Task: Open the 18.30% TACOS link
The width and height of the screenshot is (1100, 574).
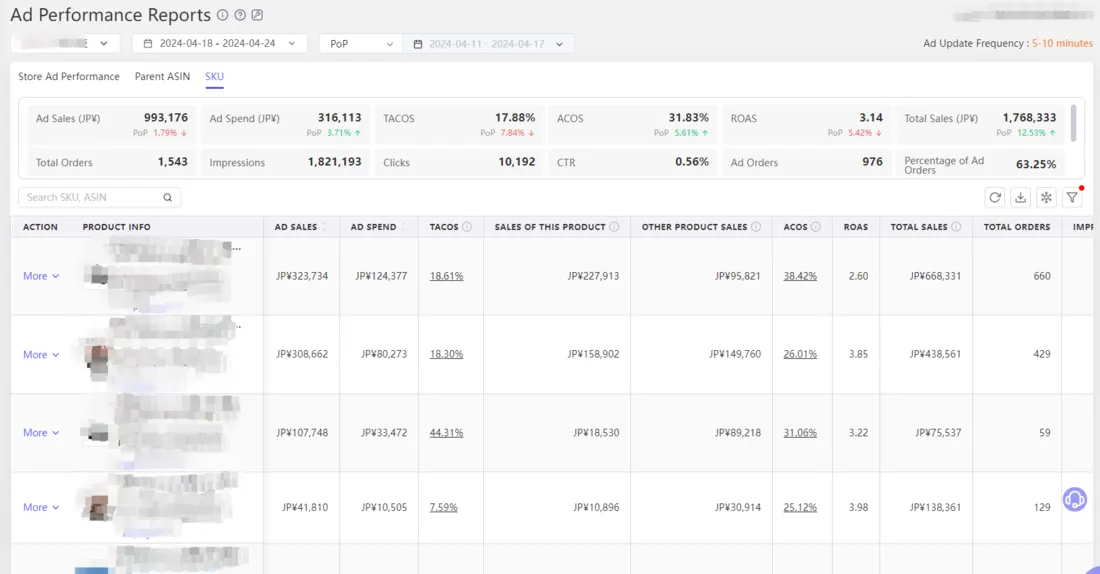Action: (x=446, y=354)
